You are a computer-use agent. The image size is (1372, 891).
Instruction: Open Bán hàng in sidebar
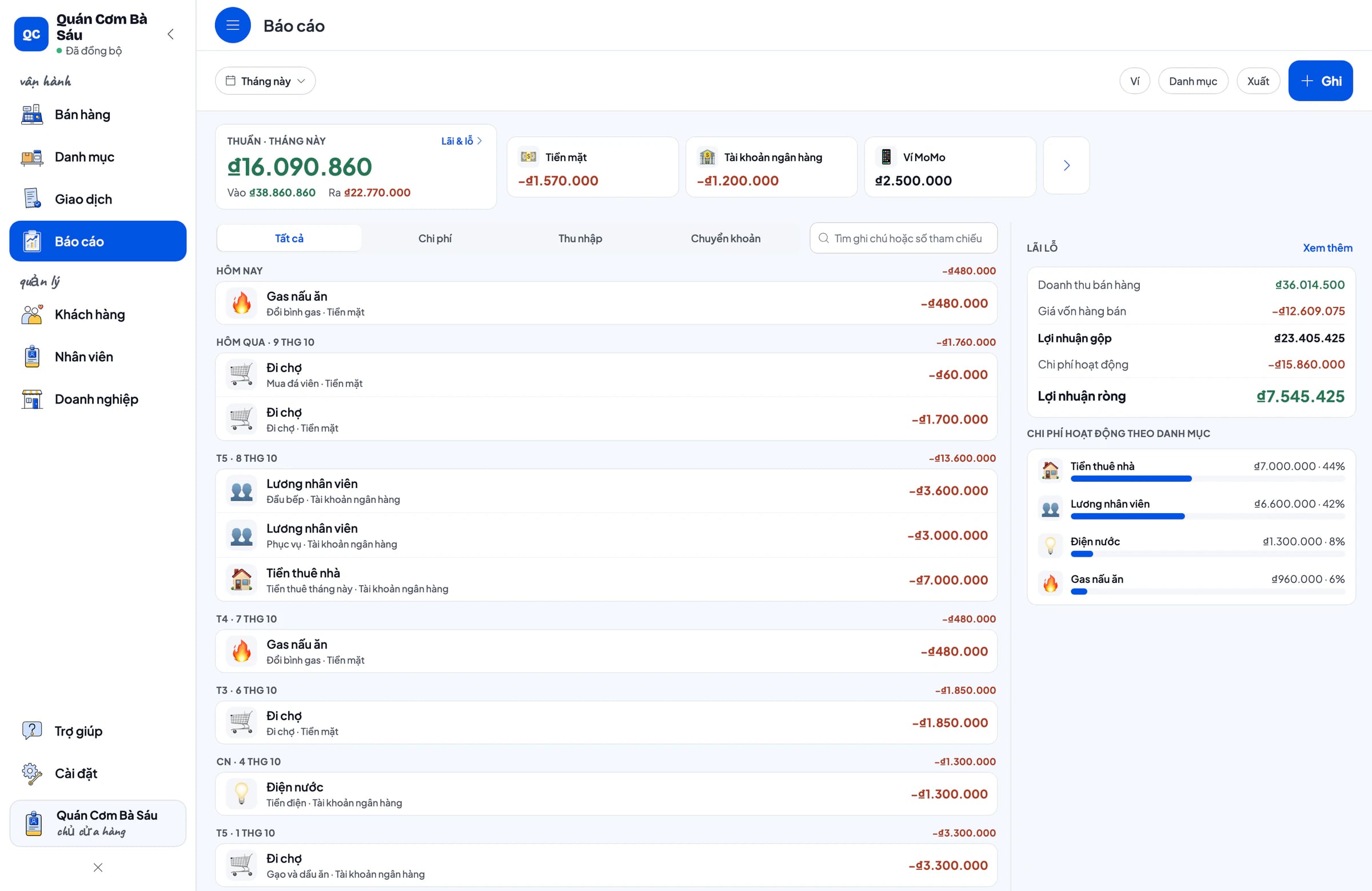(x=98, y=115)
